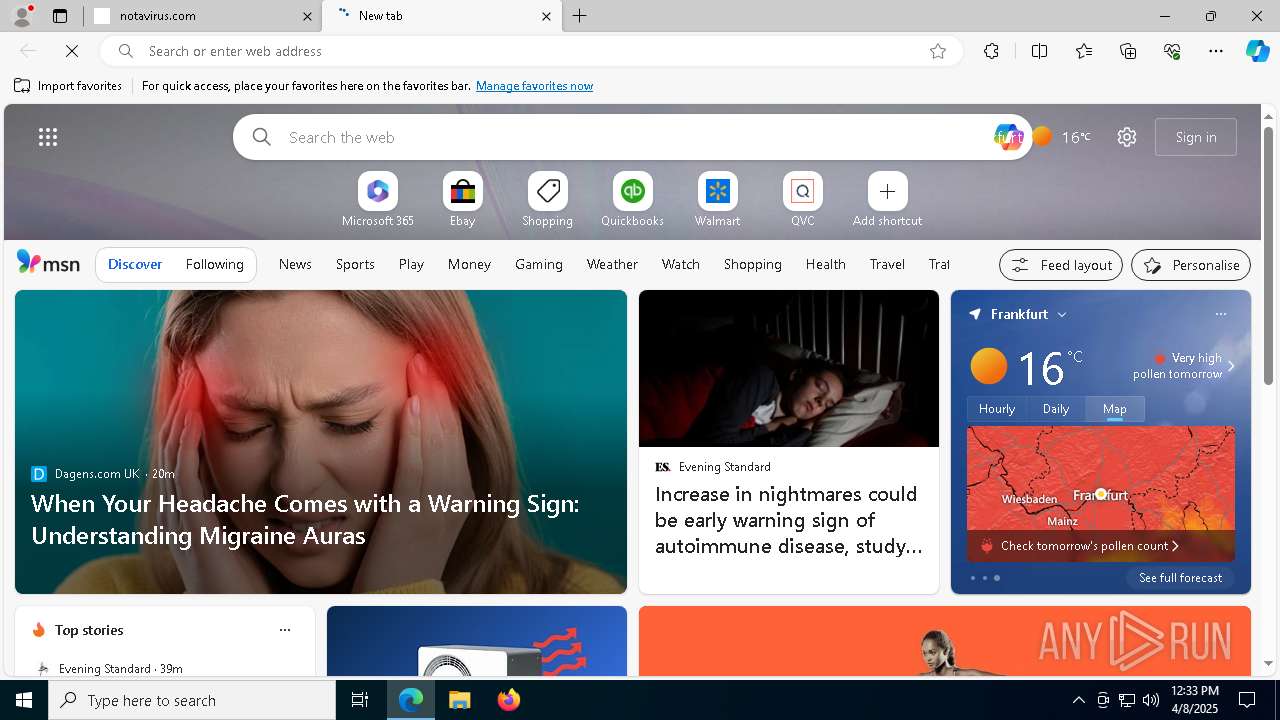Launch Firefox from the taskbar

click(x=509, y=700)
